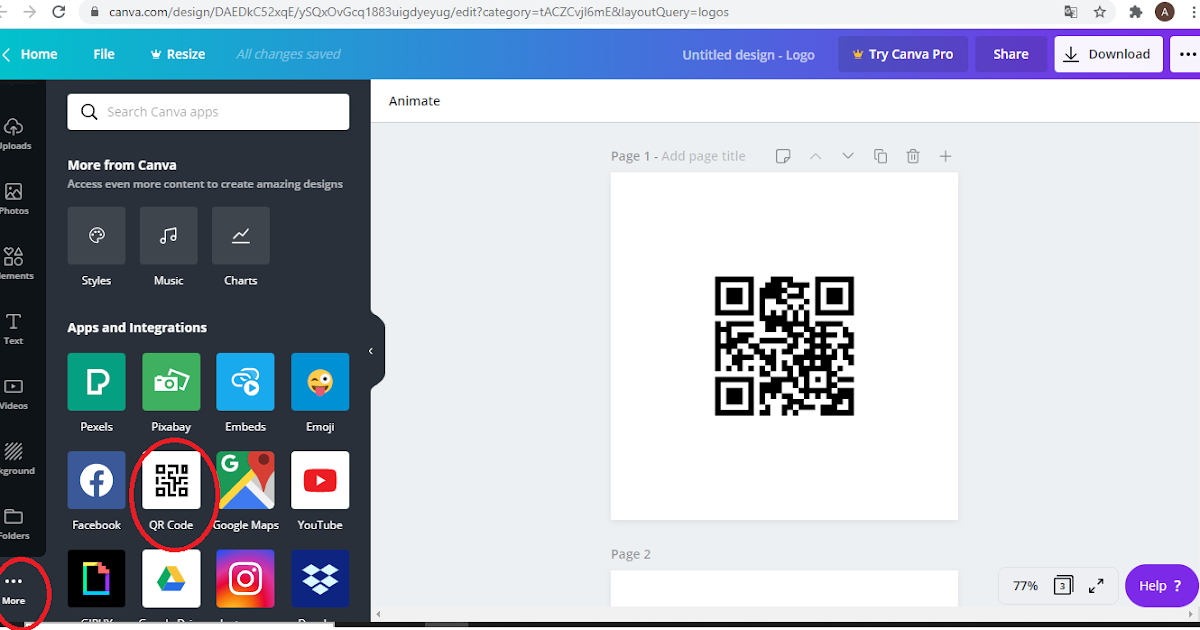
Task: Move Page 1 up
Action: [x=815, y=156]
